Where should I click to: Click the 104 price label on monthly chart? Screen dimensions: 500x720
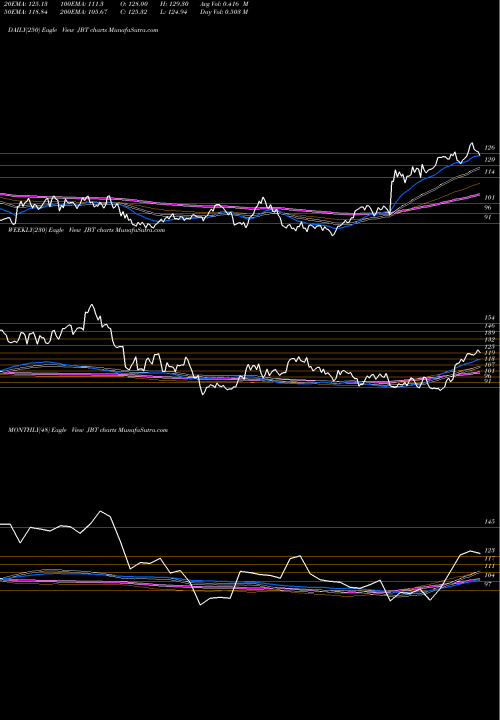[x=490, y=575]
